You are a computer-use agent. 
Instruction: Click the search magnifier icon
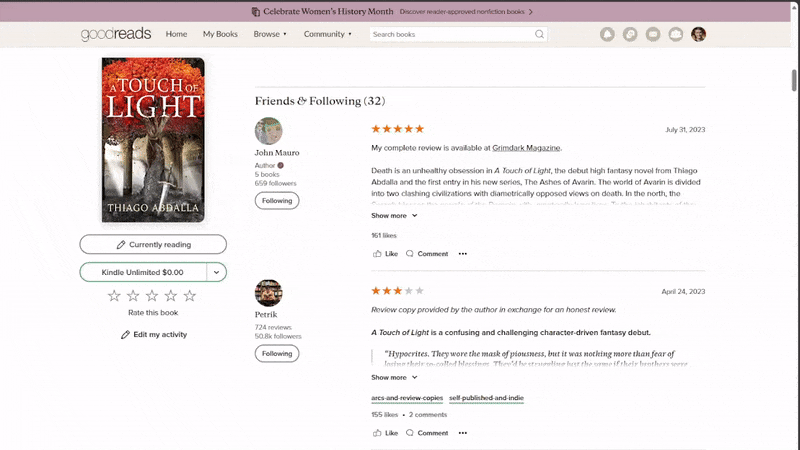click(539, 34)
